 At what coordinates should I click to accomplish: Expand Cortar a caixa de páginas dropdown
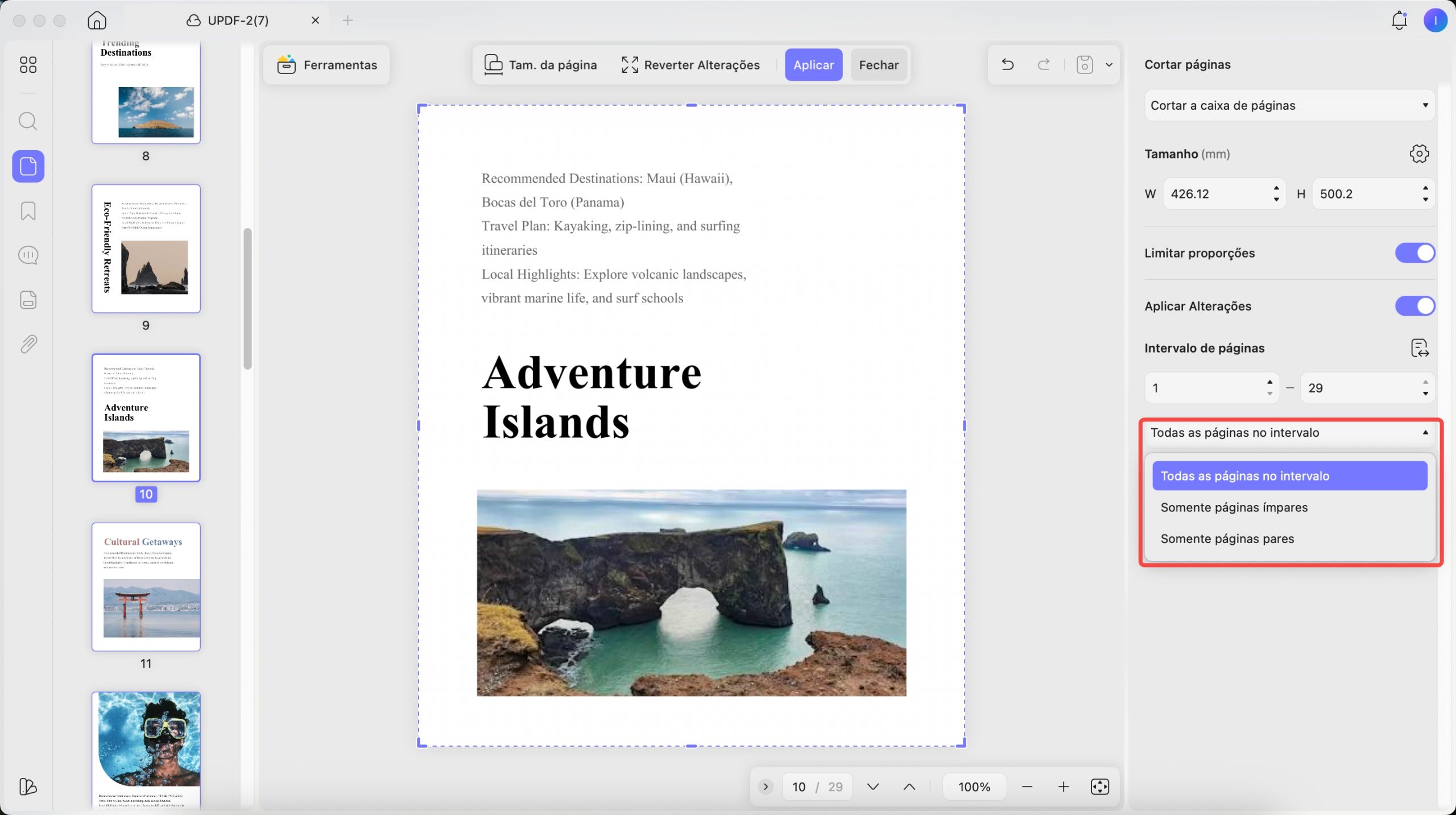(1289, 105)
